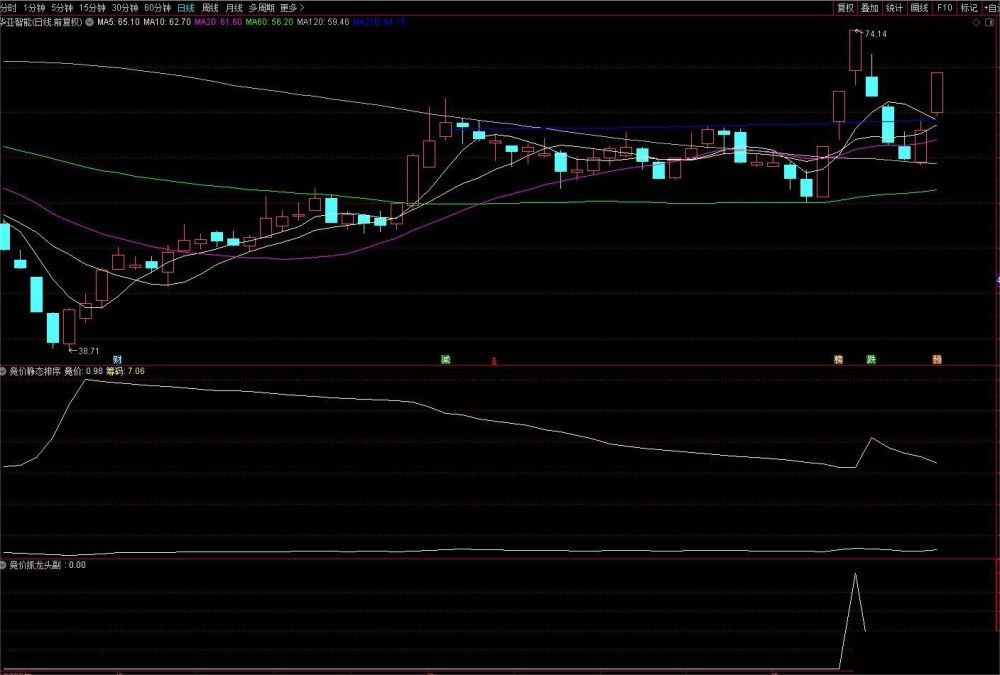Click the 竞价抓龙头副 : 0.00 label
1000x675 pixels.
(48, 565)
